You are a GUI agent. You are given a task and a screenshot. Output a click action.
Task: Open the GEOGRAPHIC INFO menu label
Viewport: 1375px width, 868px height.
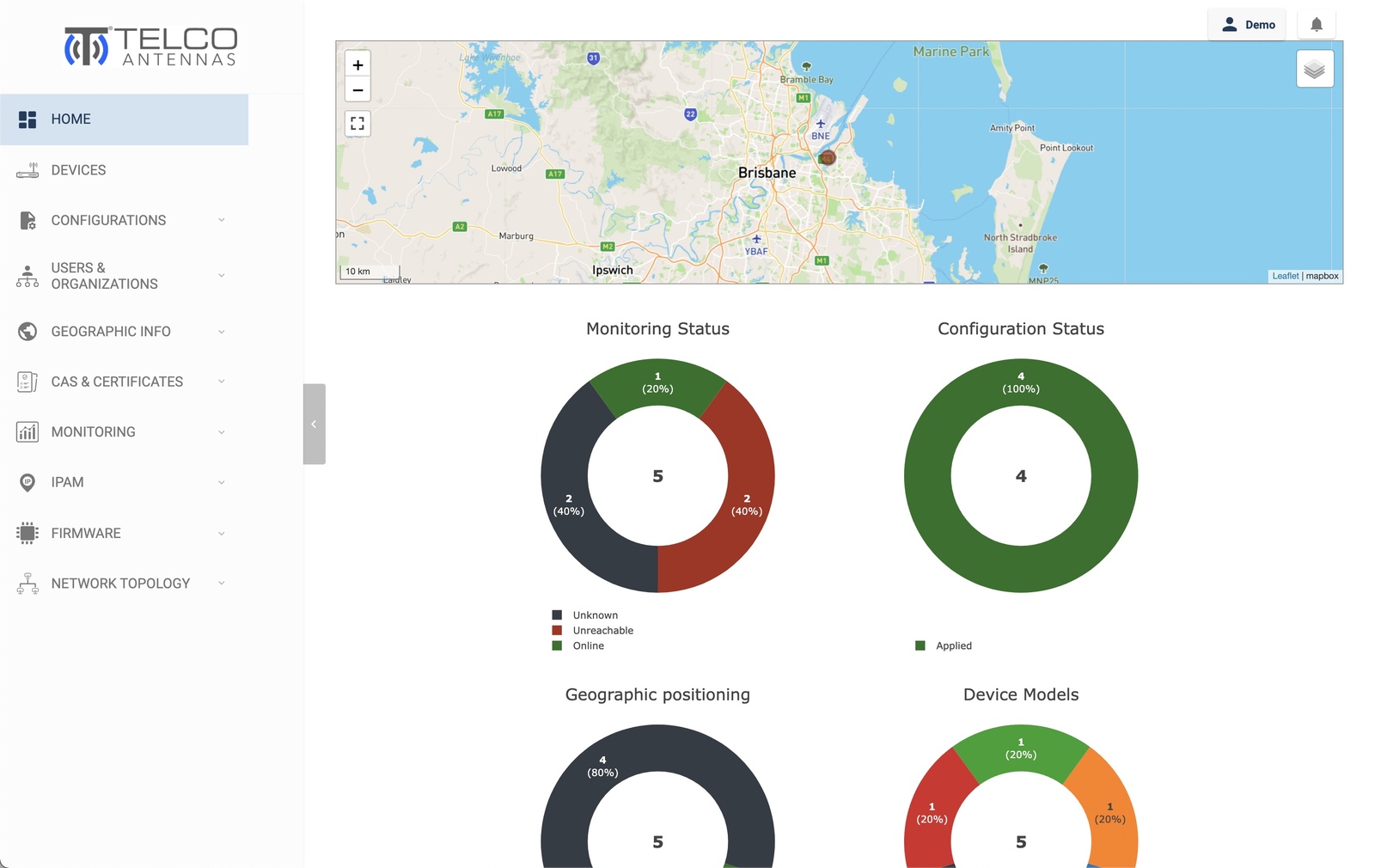(x=111, y=332)
